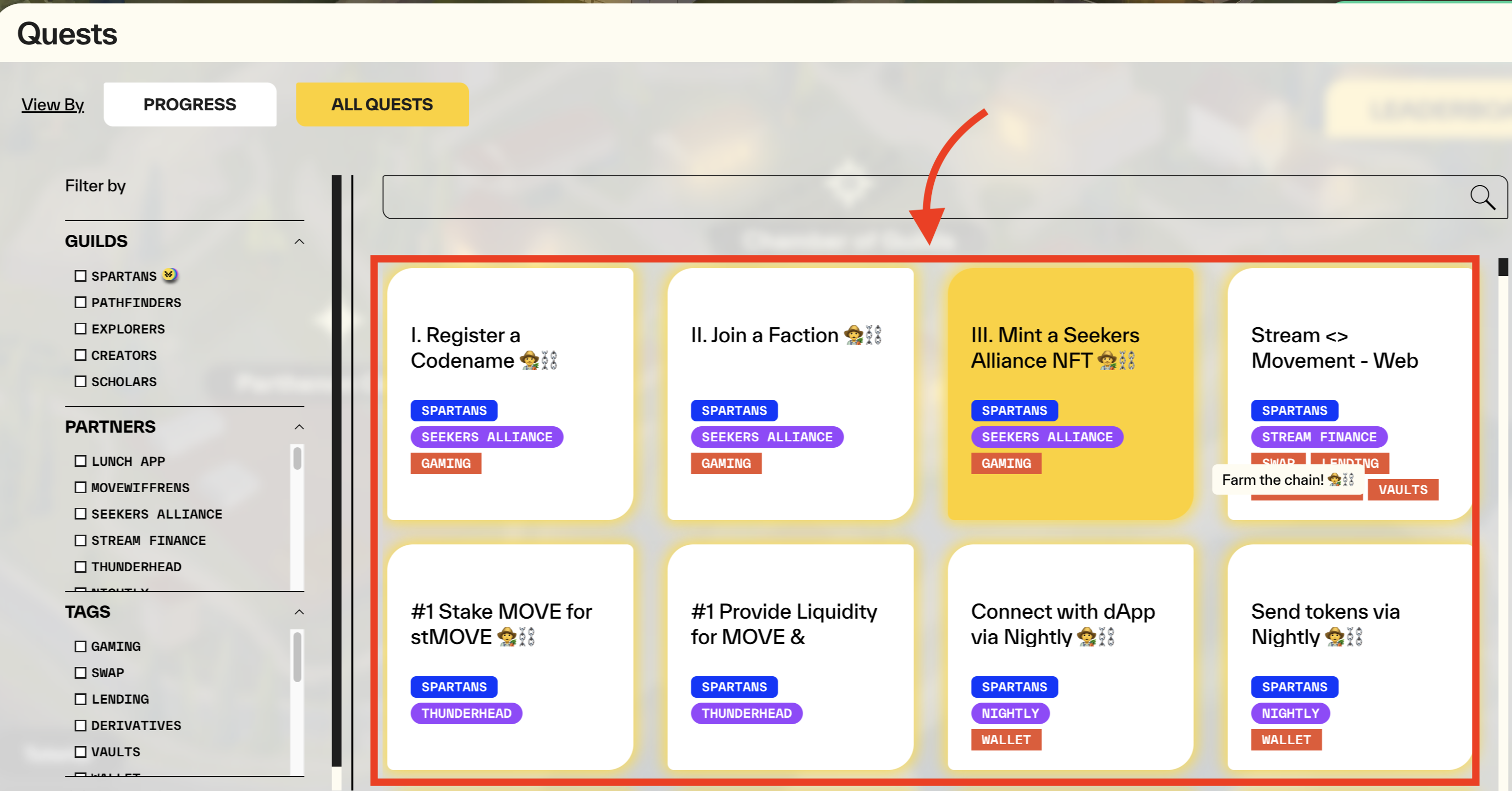Tick the GAMING tag checkbox
The width and height of the screenshot is (1512, 791).
pyautogui.click(x=81, y=646)
